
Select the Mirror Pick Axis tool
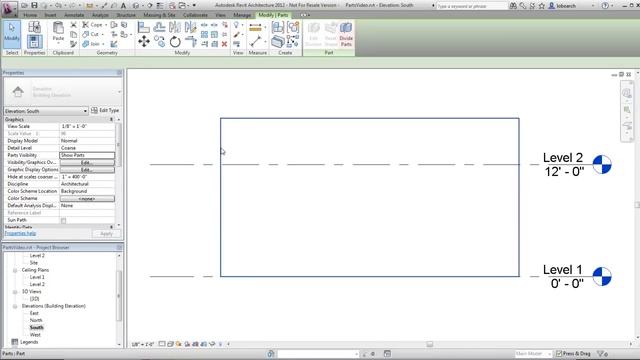(175, 27)
